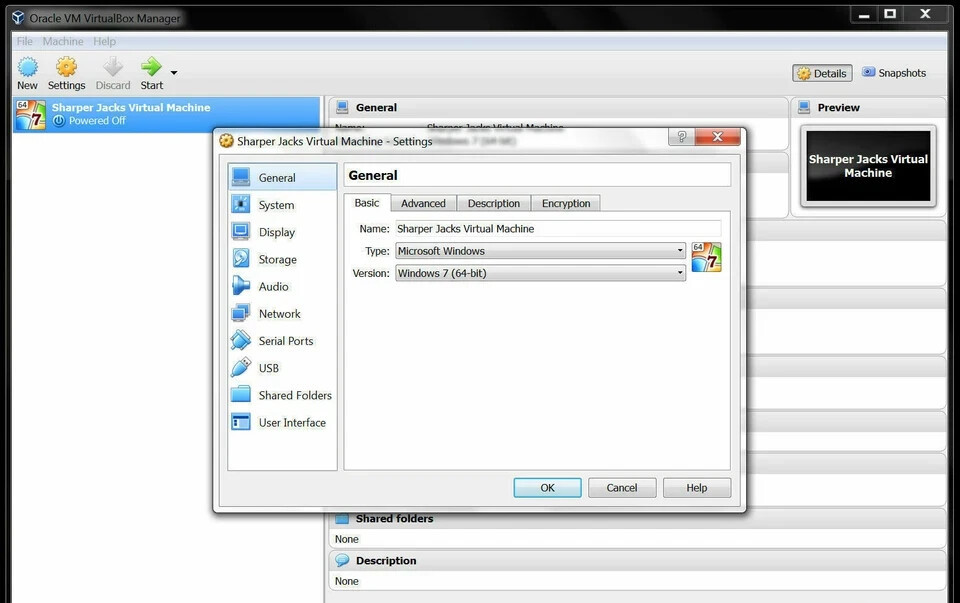
Task: Click the question mark help icon in dialog title
Action: click(681, 137)
